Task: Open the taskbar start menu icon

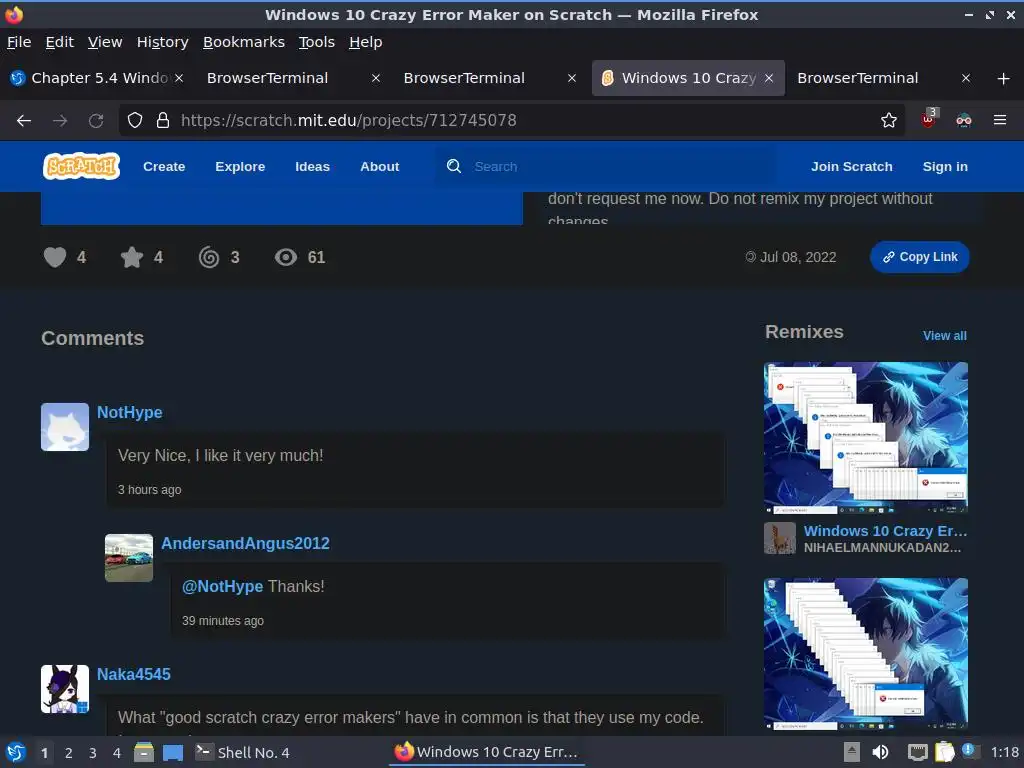Action: tap(16, 752)
